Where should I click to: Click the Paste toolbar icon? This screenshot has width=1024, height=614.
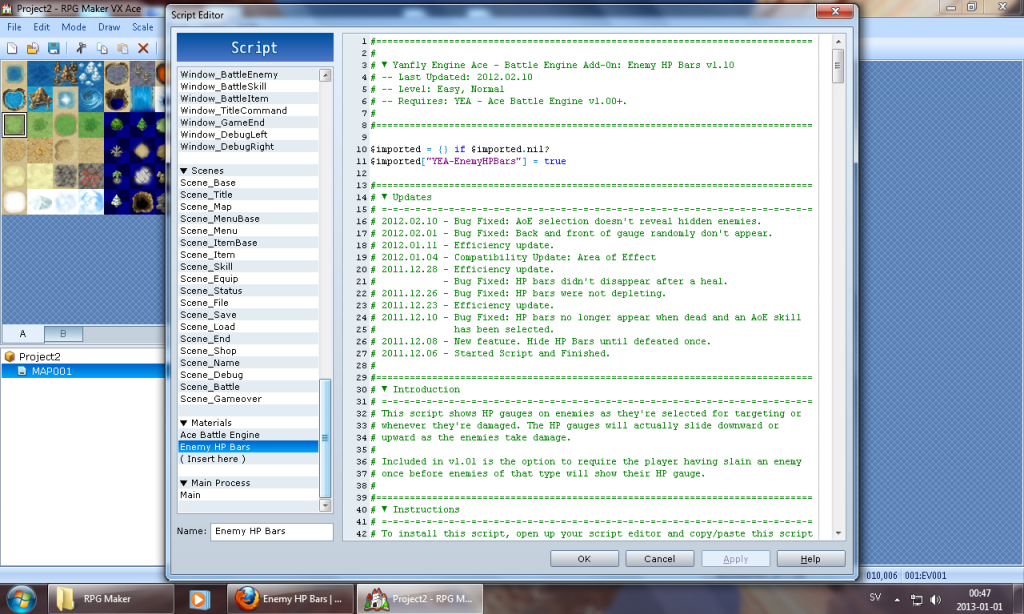[x=123, y=48]
